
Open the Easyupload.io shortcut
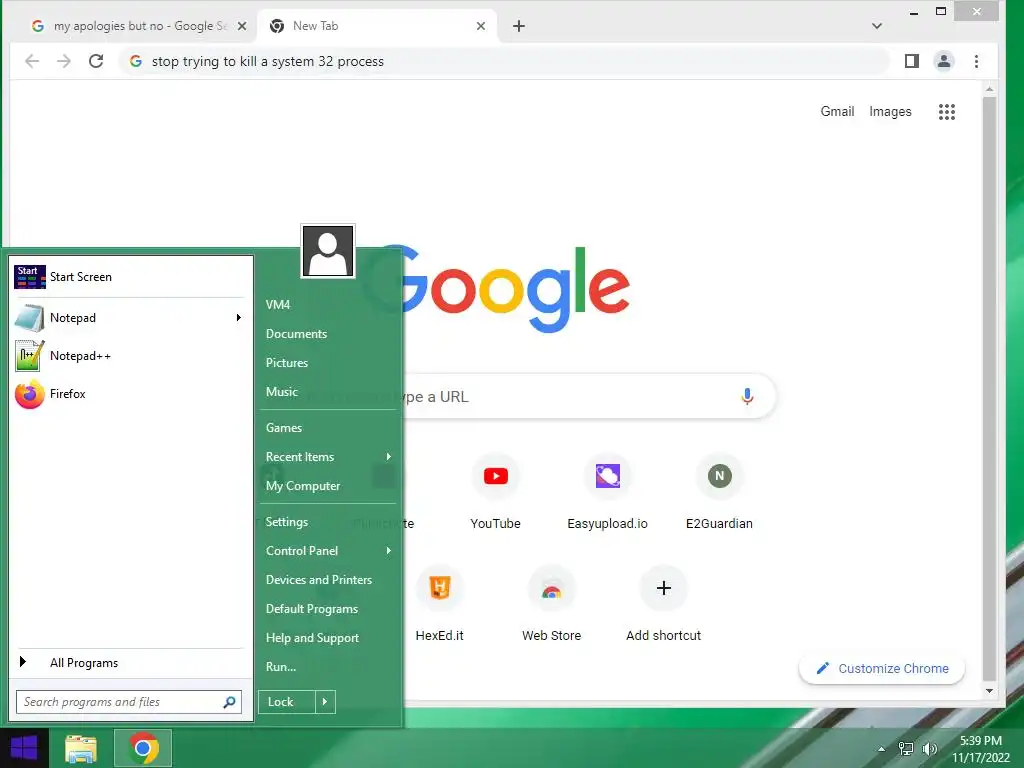(607, 476)
